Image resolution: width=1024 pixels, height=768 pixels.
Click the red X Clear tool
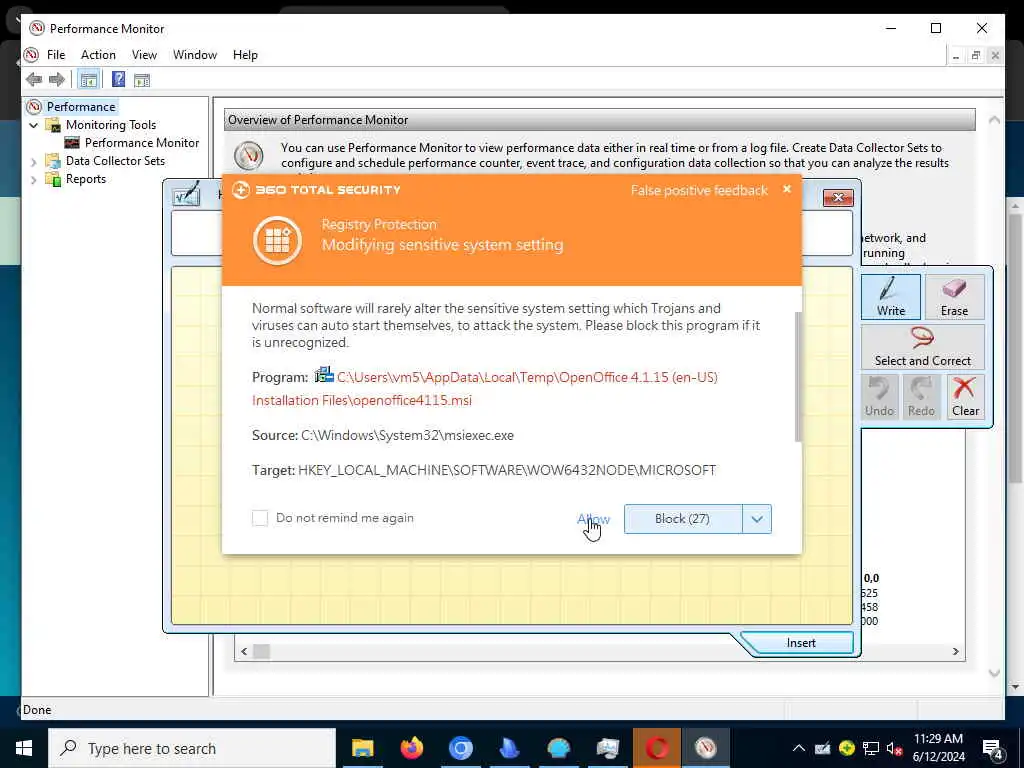965,396
